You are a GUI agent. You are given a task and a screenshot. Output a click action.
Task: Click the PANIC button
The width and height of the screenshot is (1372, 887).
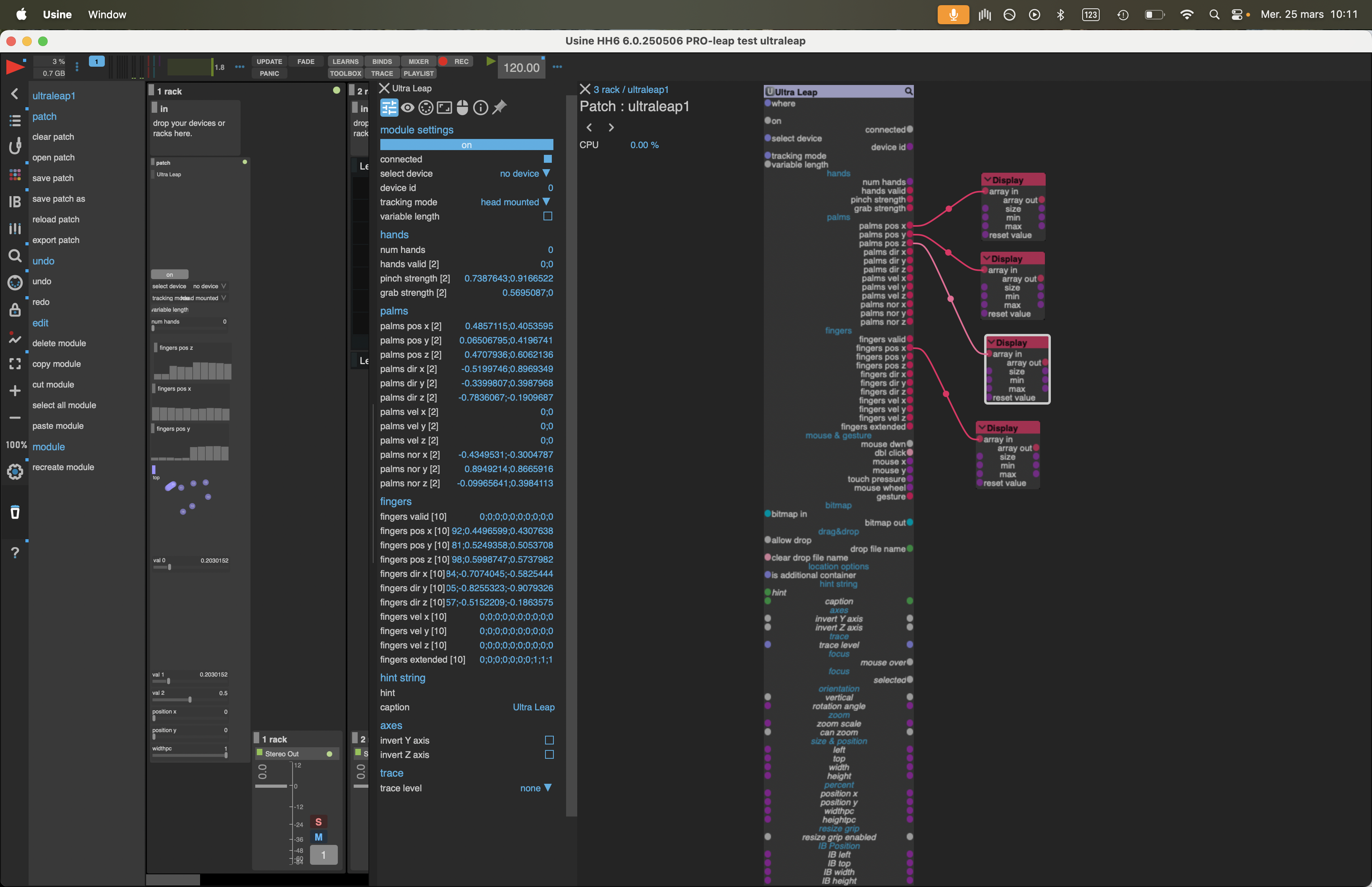coord(269,74)
